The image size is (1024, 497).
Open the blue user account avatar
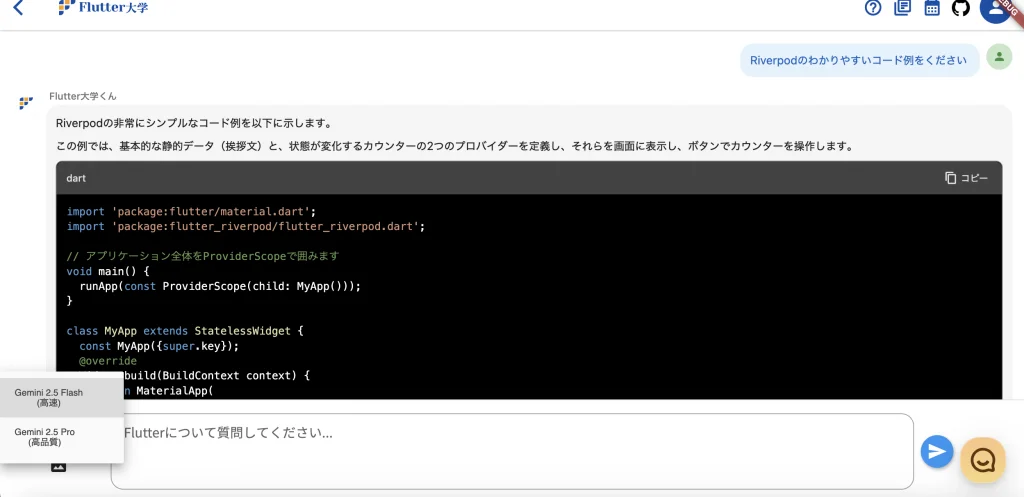click(x=994, y=9)
